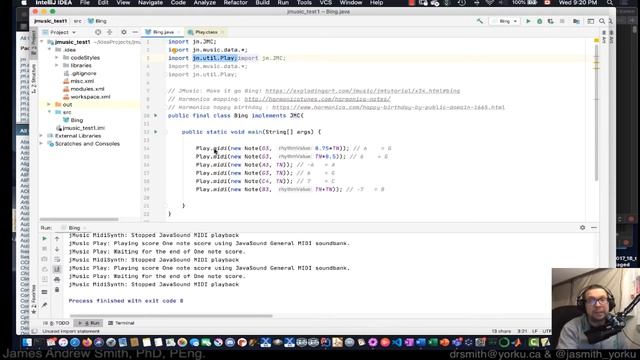Open the Bing run configuration dropdown
Viewport: 640px width, 360px height.
point(505,21)
